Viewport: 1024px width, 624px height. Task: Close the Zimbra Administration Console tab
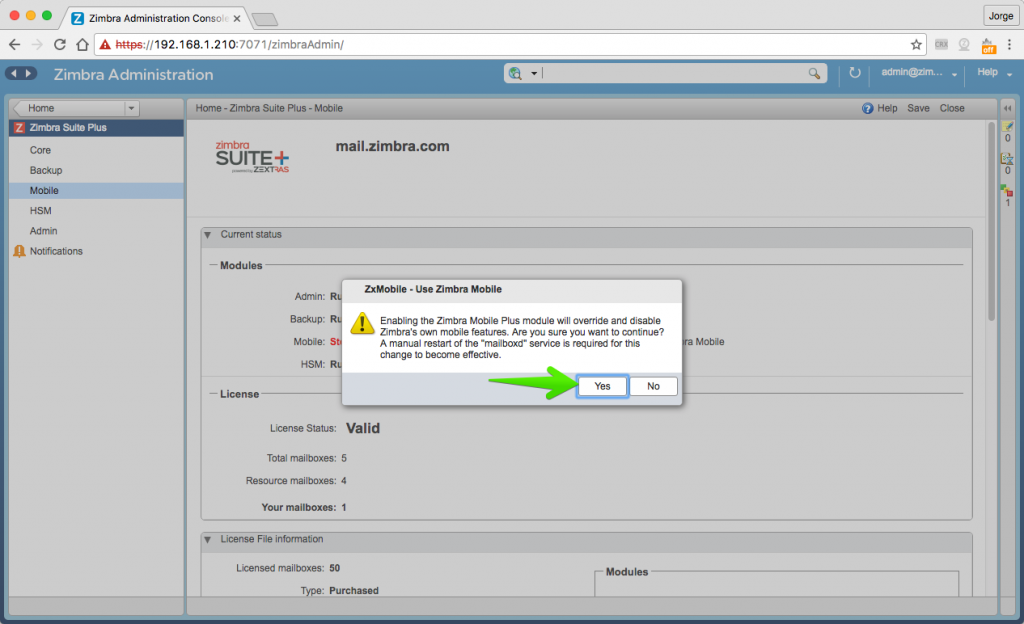(x=237, y=18)
